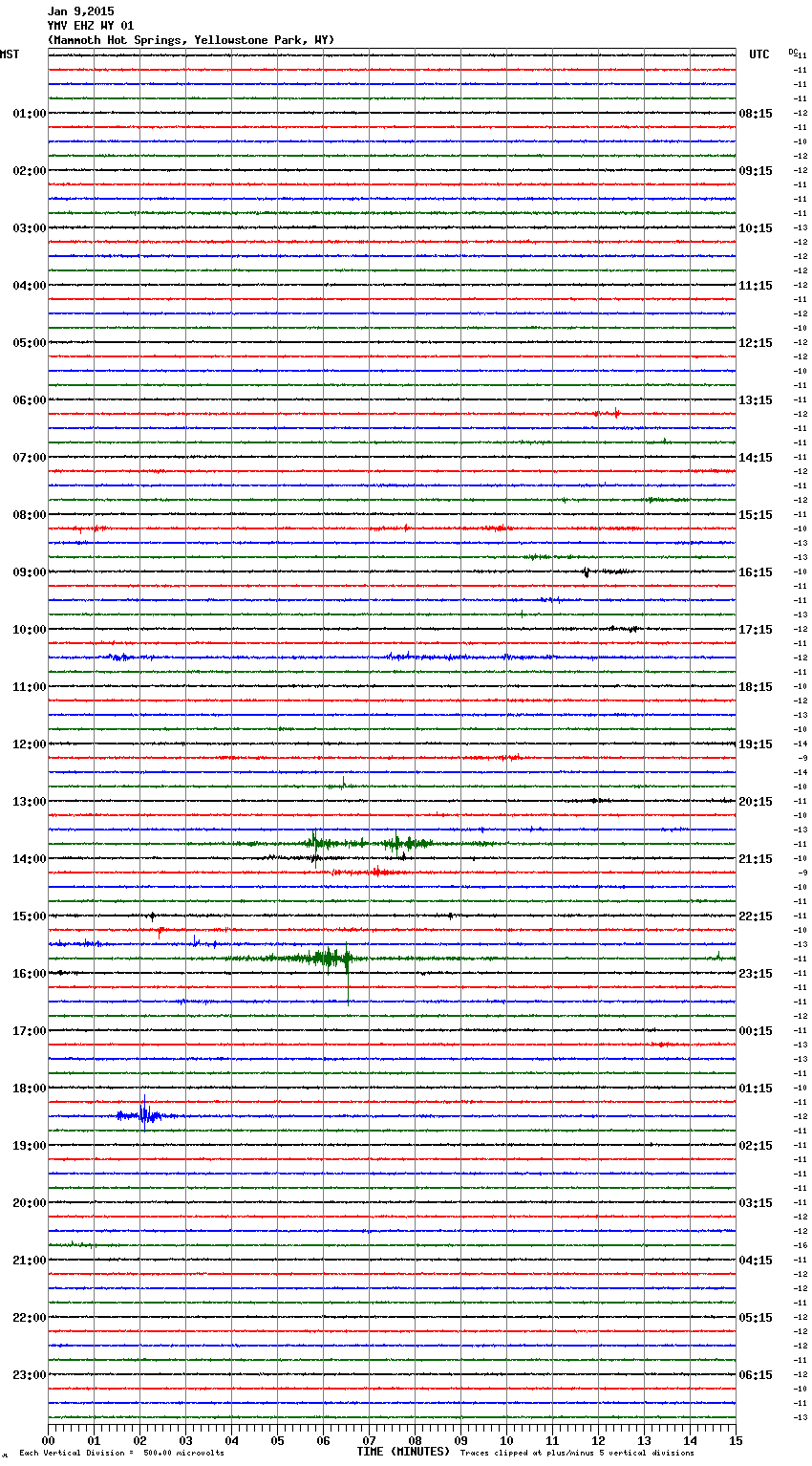Image resolution: width=812 pixels, height=1466 pixels.
Task: Select the station code "YMV EHZ WY 01"
Action: [x=91, y=26]
